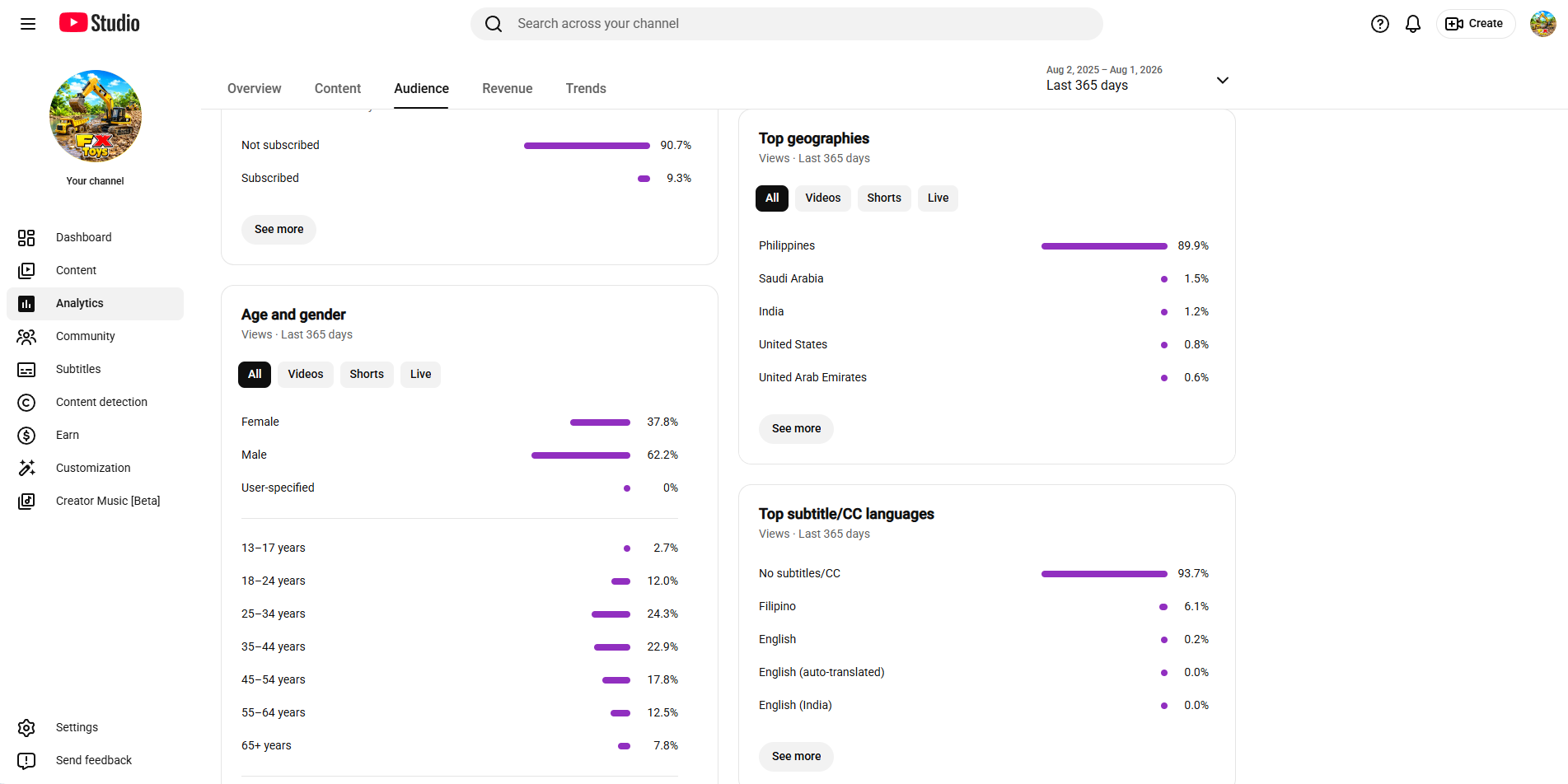1568x784 pixels.
Task: Open Content detection copyright icon
Action: tap(26, 402)
